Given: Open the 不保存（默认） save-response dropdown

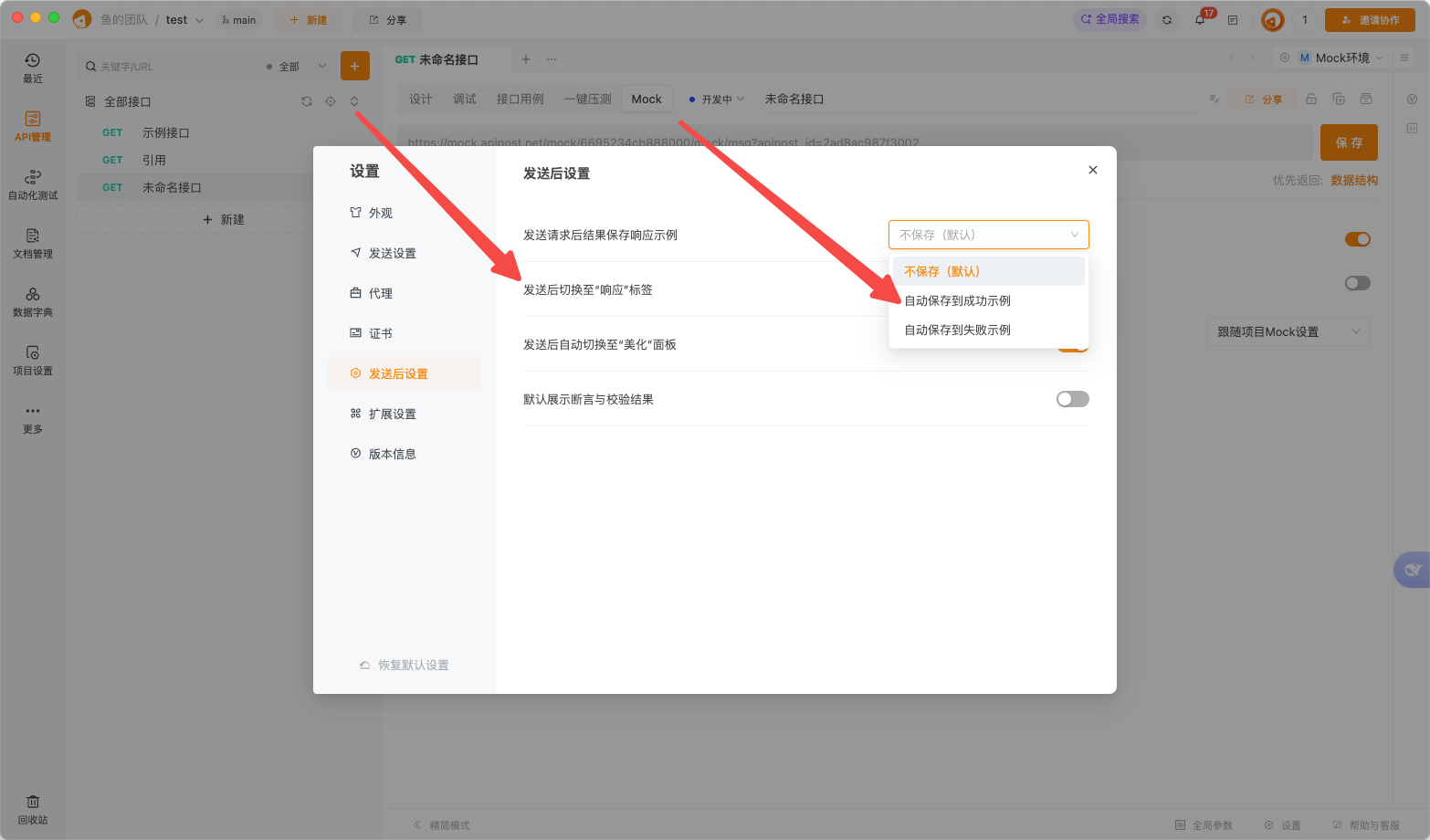Looking at the screenshot, I should click(x=989, y=235).
